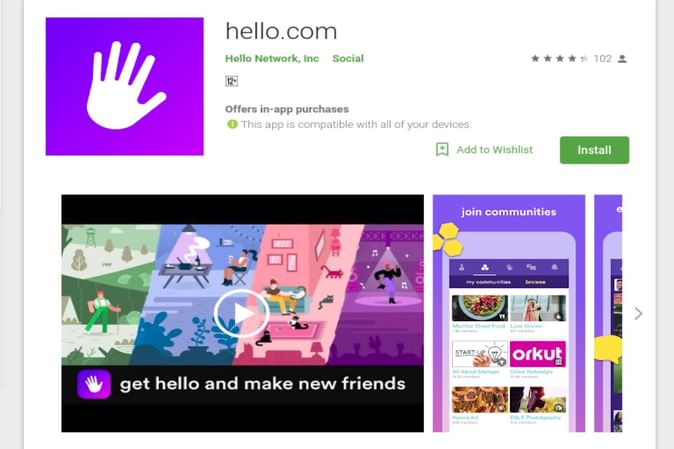This screenshot has width=674, height=449.
Task: Click the star rating row
Action: tap(559, 58)
